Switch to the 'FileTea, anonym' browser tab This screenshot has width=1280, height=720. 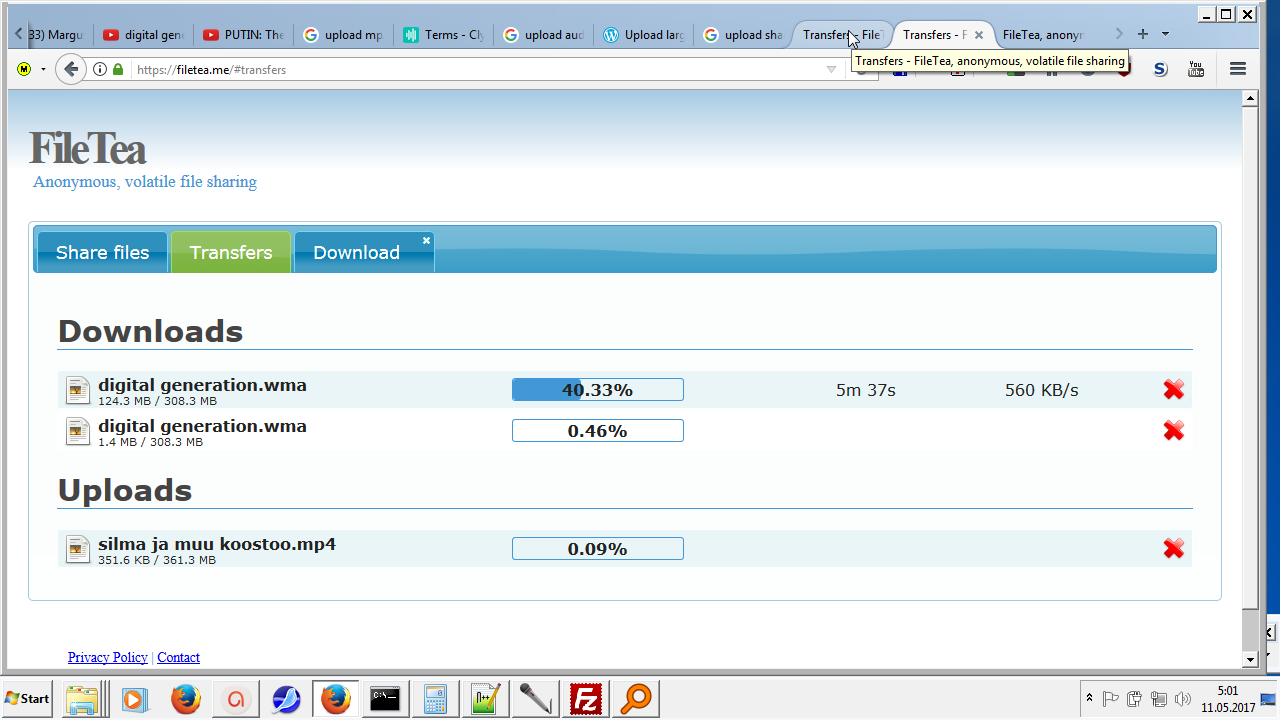(x=1044, y=34)
